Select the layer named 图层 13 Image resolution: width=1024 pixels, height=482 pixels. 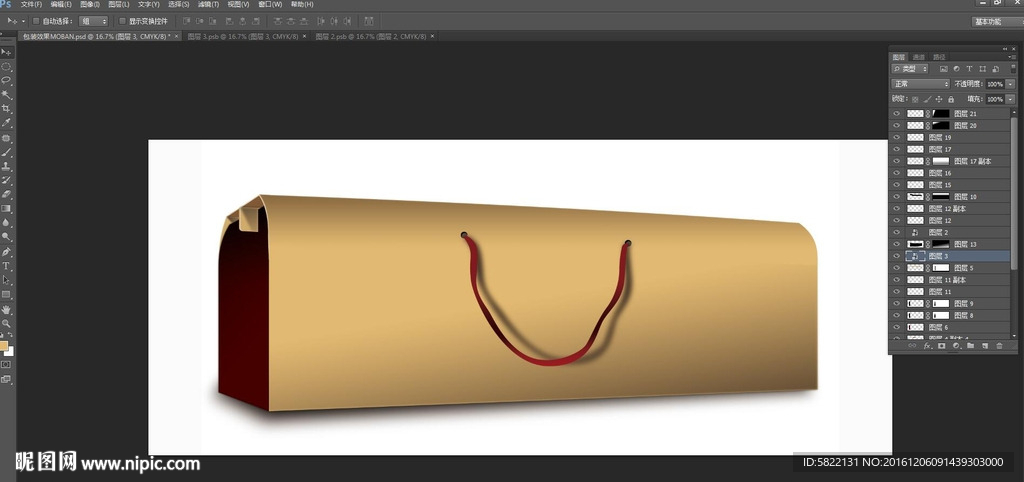click(x=965, y=244)
